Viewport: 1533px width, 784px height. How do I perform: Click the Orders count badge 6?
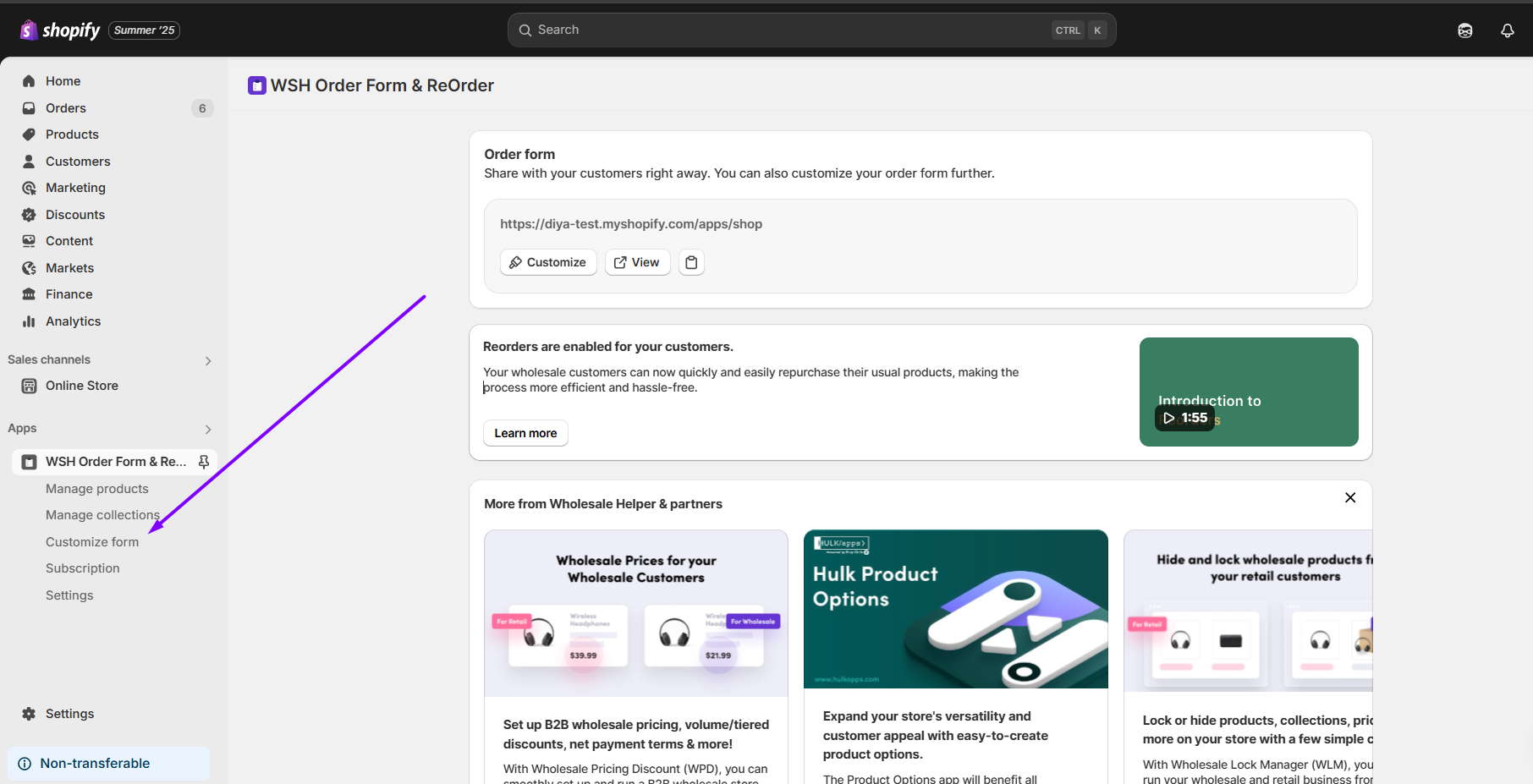[x=202, y=108]
